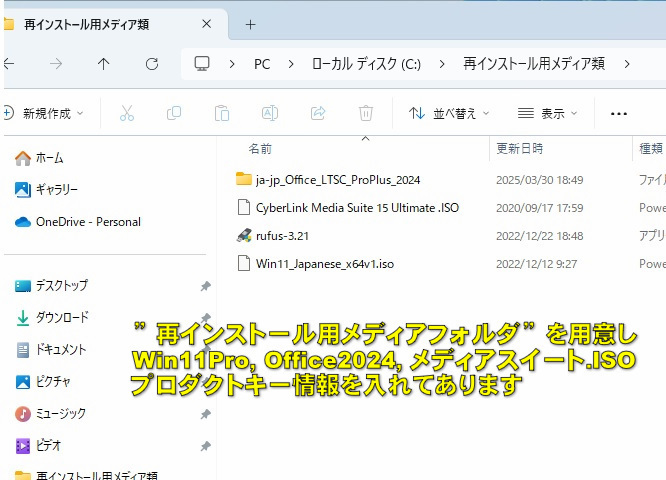
Task: Close the 再インストール用メディア類 tab
Action: click(x=206, y=24)
